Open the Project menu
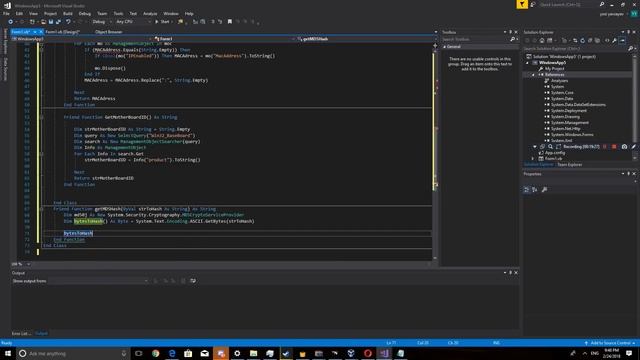 pos(50,13)
